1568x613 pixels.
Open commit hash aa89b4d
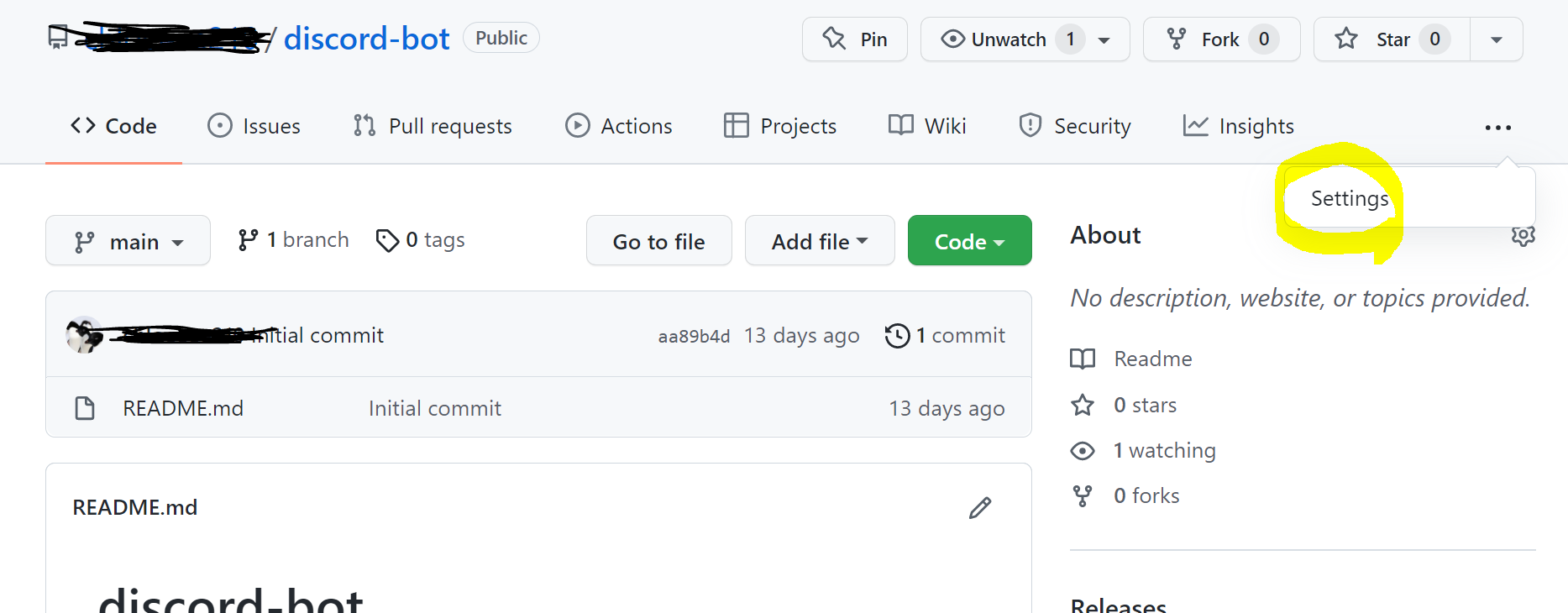(x=694, y=336)
